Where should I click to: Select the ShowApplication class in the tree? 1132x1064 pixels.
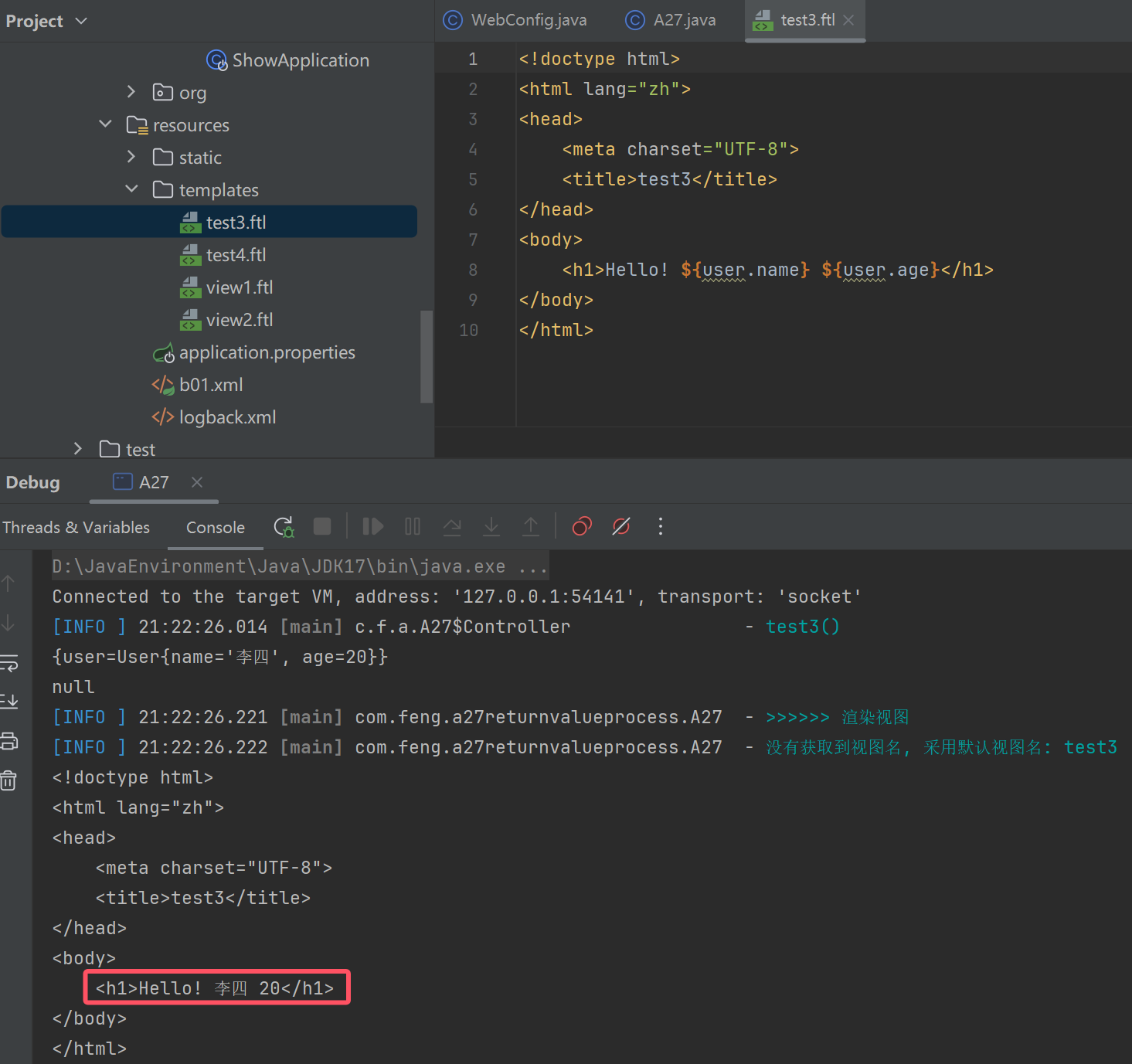(288, 60)
